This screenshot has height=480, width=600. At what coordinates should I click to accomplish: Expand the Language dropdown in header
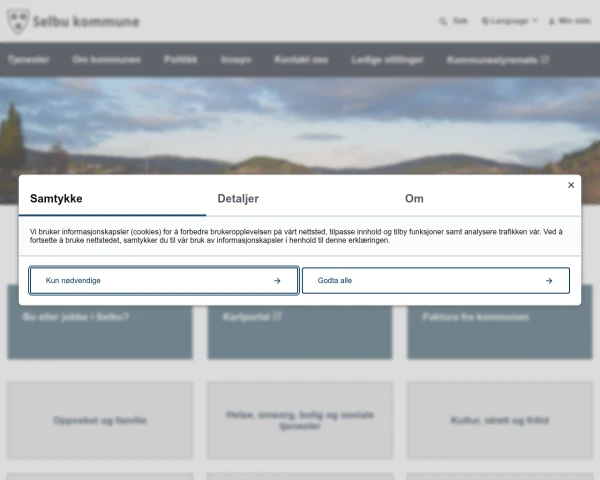click(x=509, y=21)
